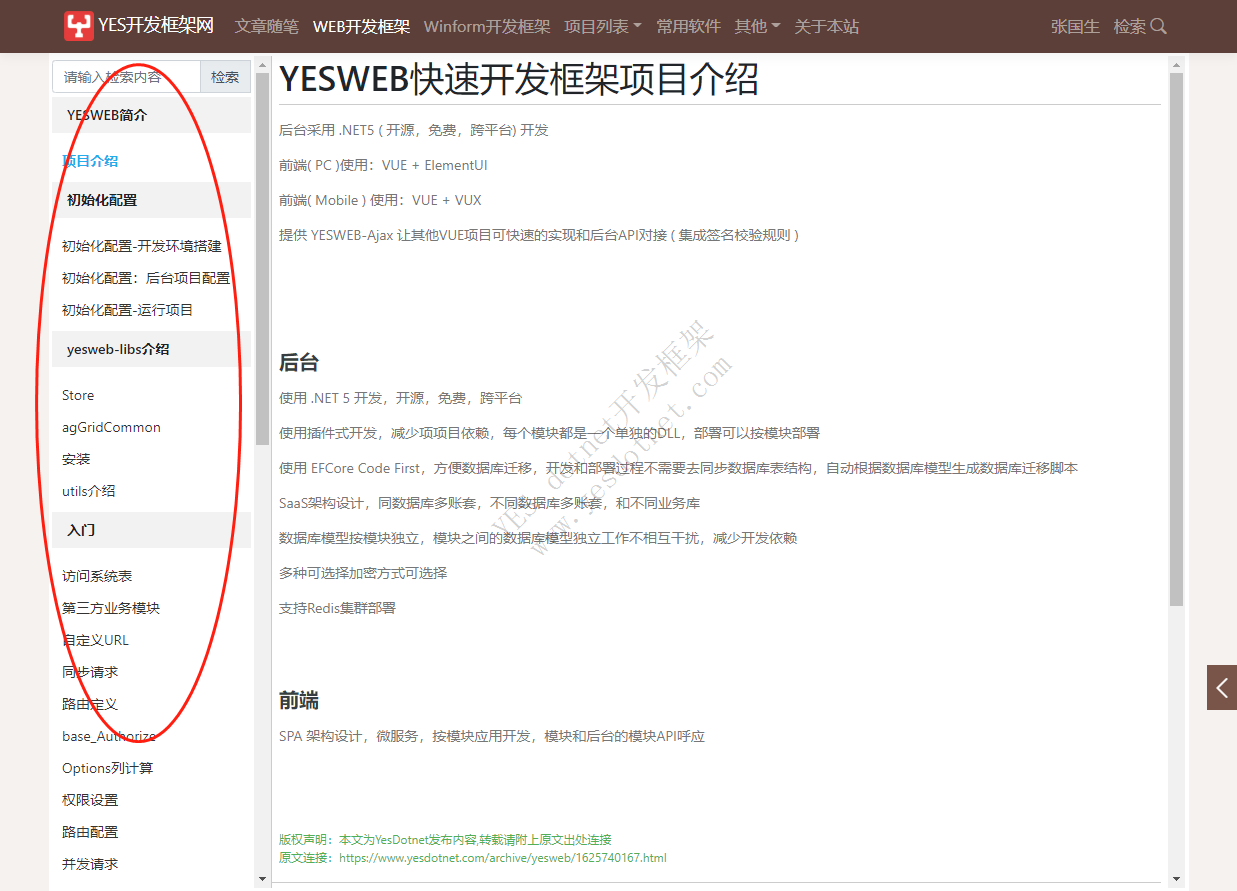Open the 同步请求 sidebar entry

[90, 672]
